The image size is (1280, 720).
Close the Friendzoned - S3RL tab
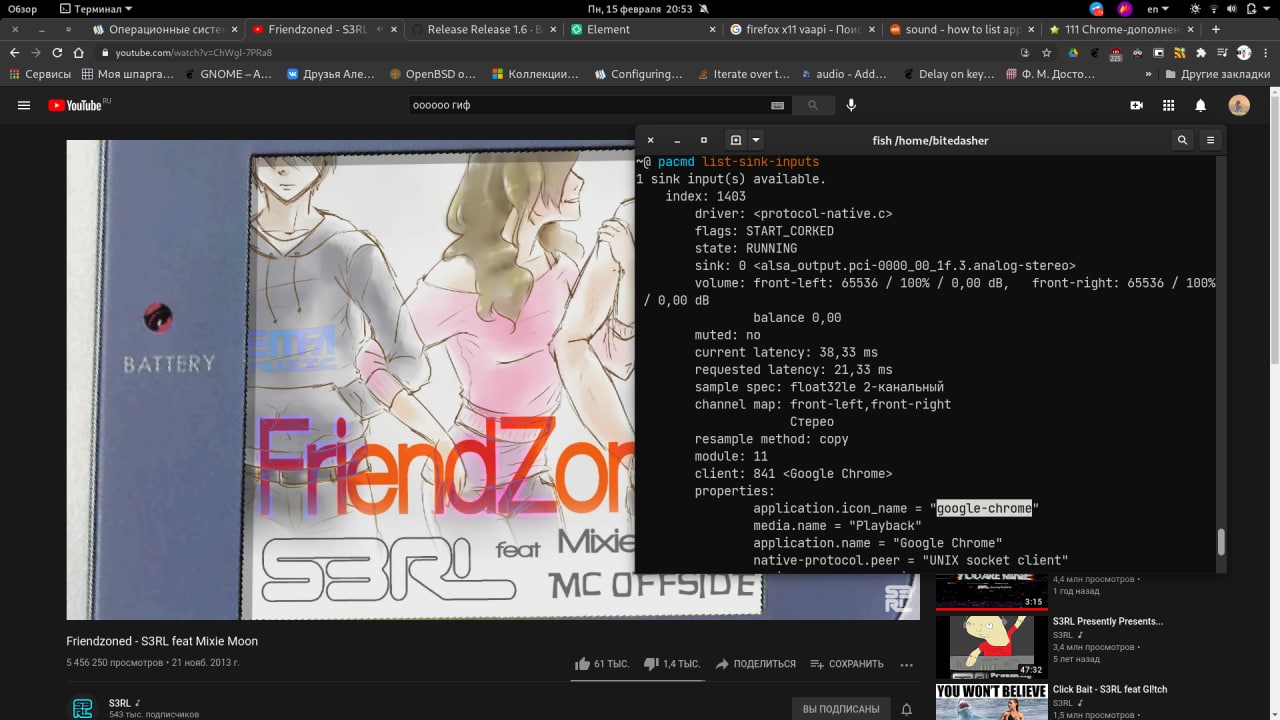[394, 30]
